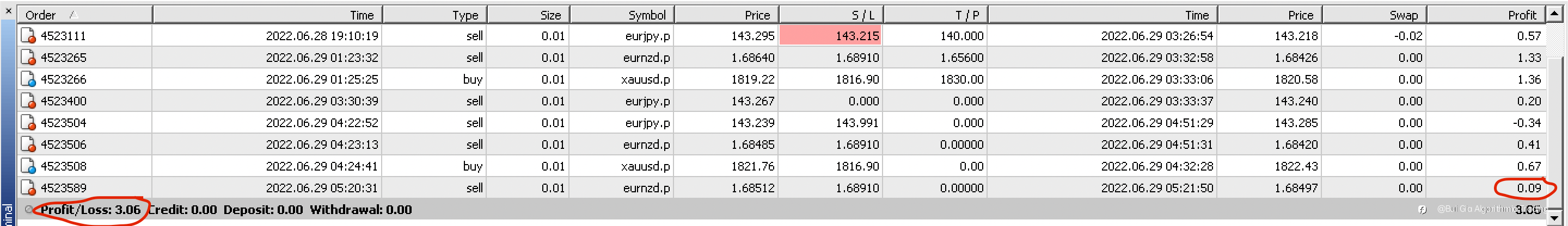1568x226 pixels.
Task: Close the Terminal panel with the X
Action: pos(9,10)
